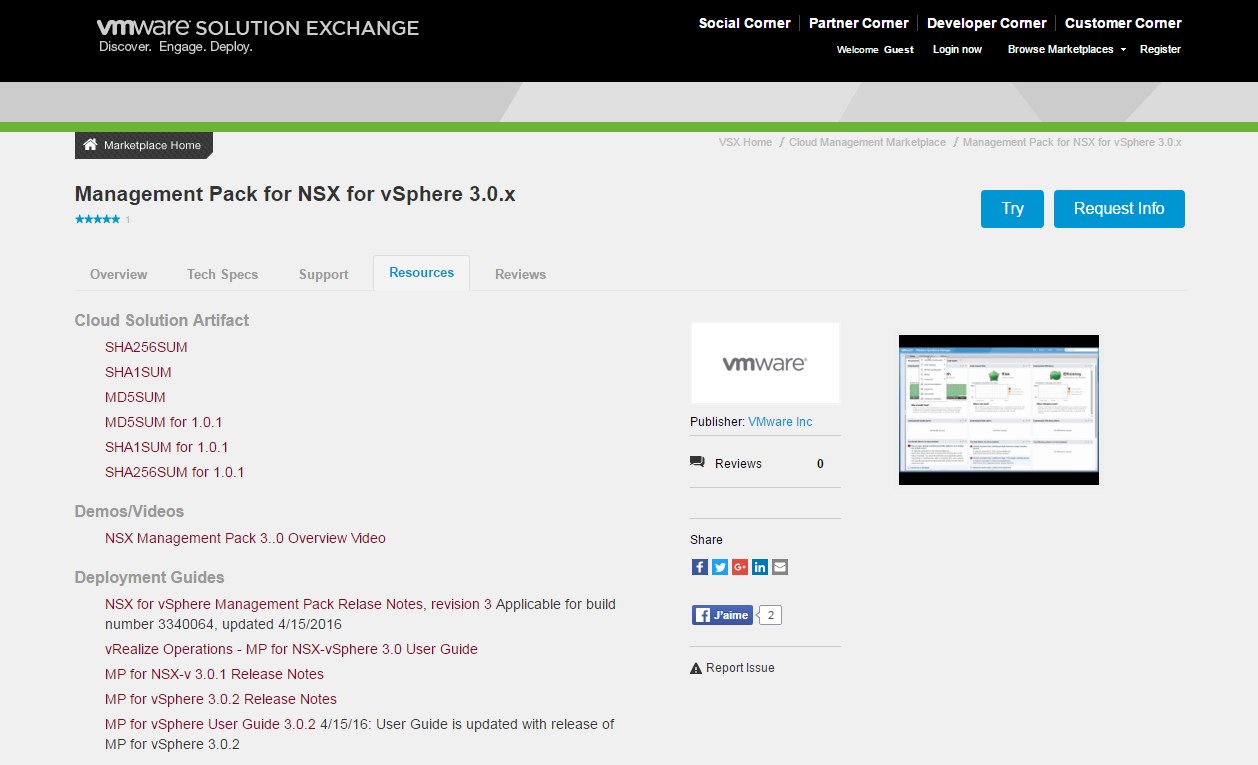Screen dimensions: 1258x765
Task: Open the VMware Inc publisher link
Action: (x=780, y=422)
